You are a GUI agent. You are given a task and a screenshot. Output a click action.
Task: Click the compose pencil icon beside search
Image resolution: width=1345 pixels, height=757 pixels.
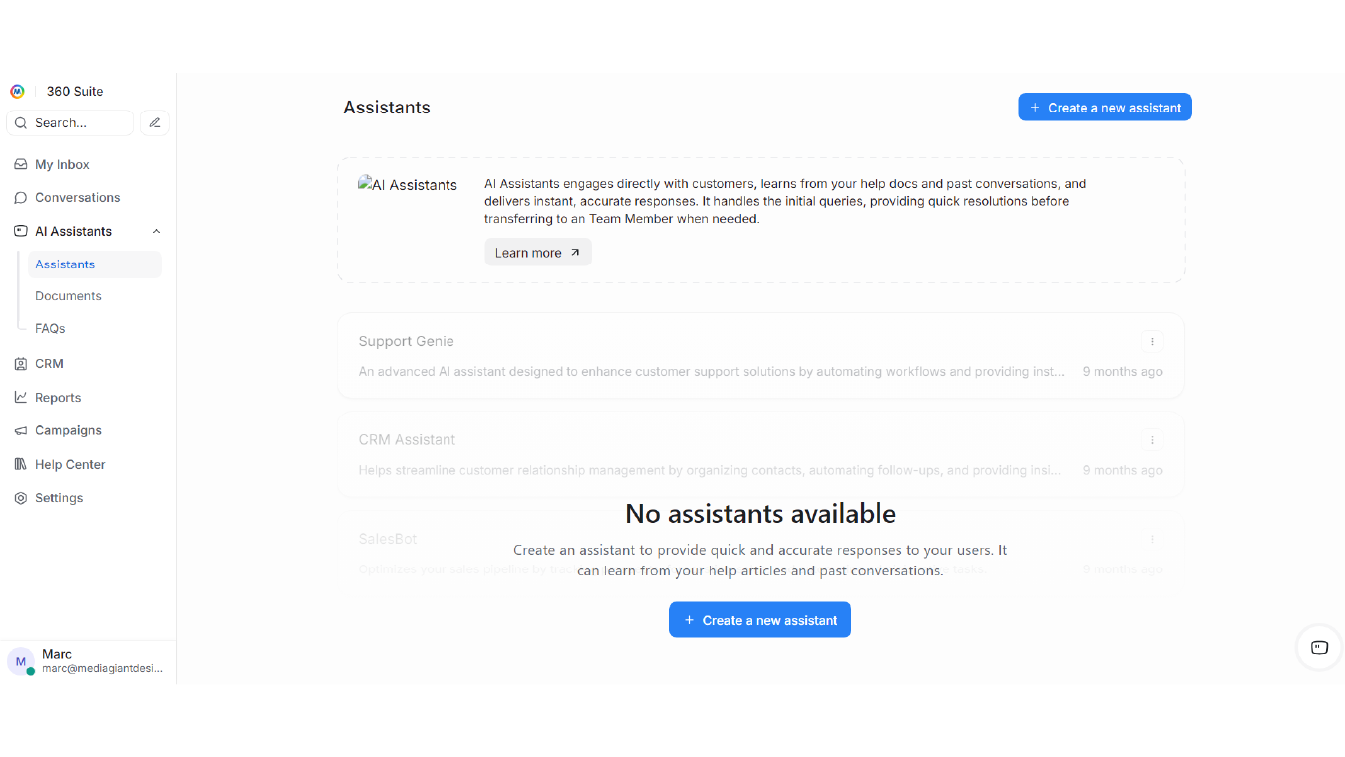click(x=154, y=123)
